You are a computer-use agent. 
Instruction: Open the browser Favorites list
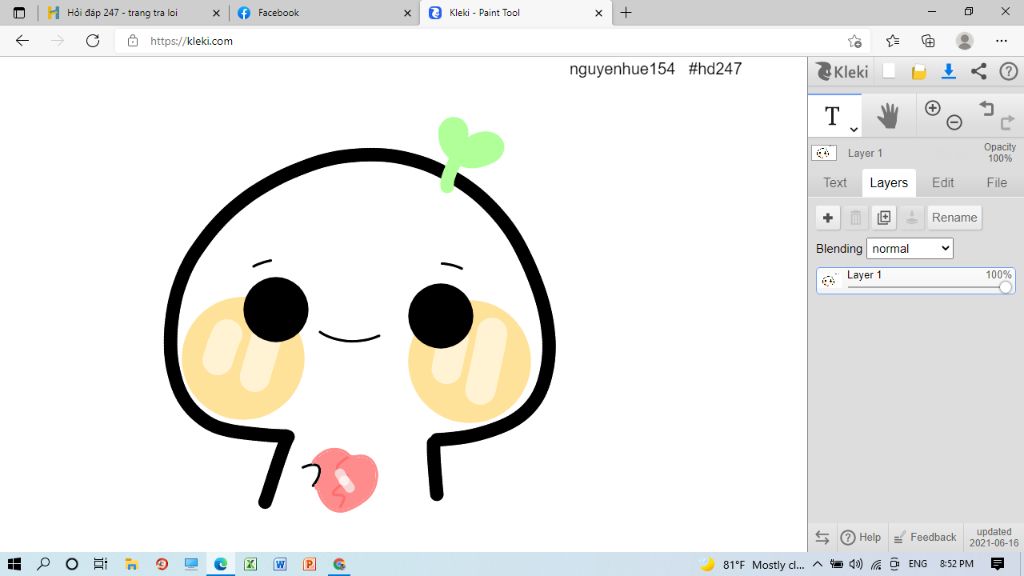893,41
